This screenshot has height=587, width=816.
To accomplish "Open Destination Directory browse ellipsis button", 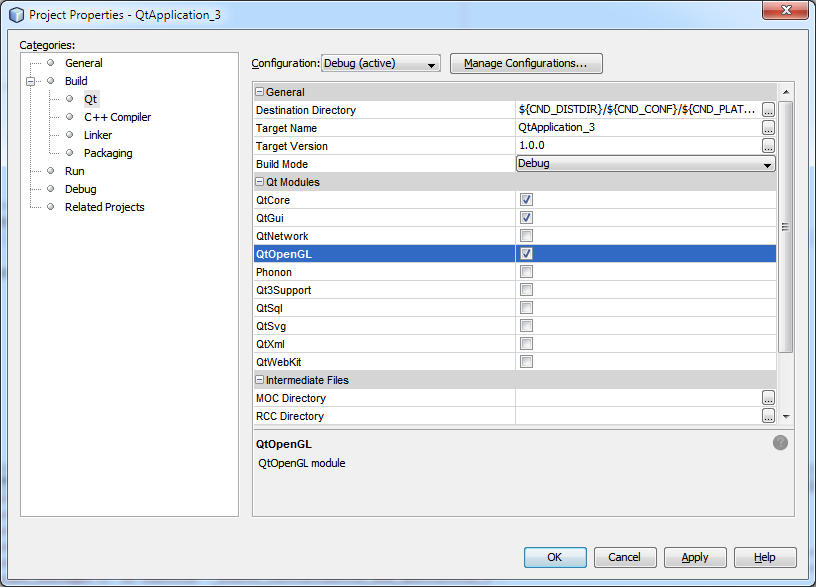I will point(768,110).
